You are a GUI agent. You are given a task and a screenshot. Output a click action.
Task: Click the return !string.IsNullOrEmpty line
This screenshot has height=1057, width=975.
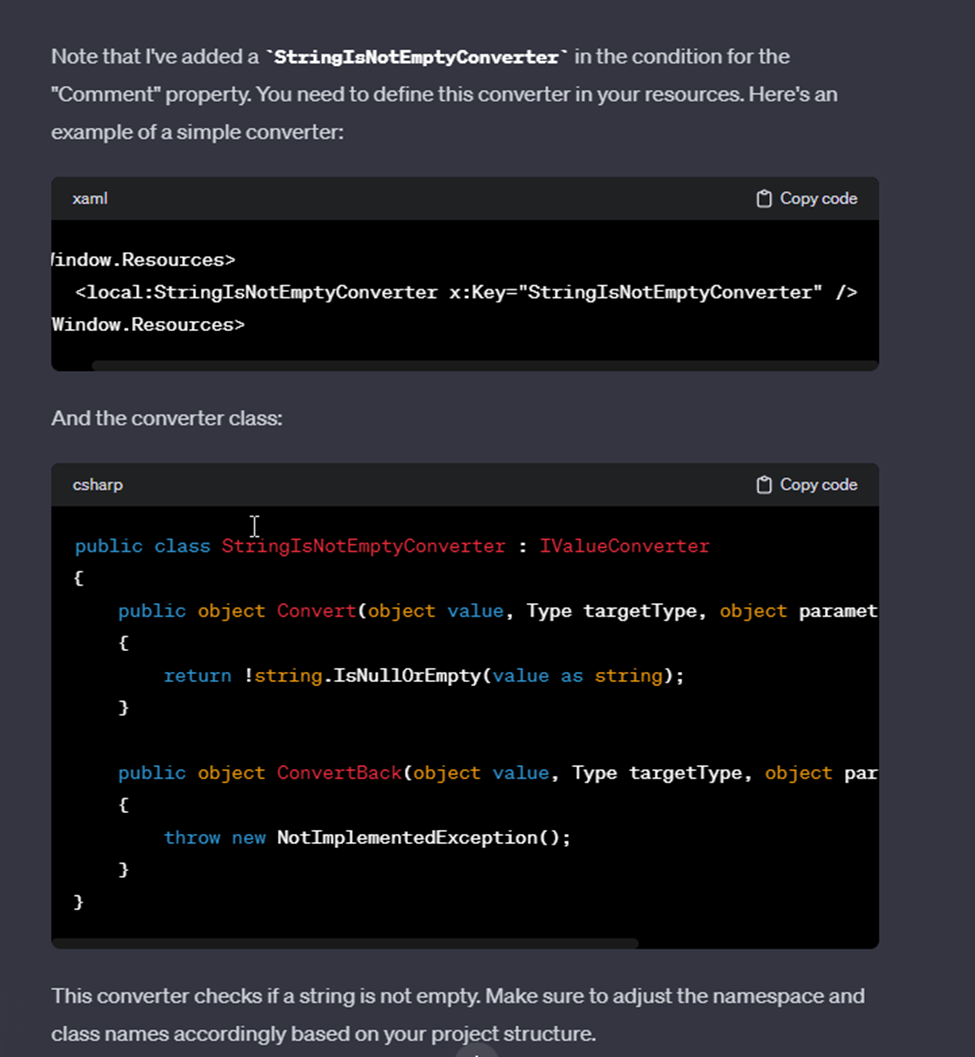click(423, 675)
